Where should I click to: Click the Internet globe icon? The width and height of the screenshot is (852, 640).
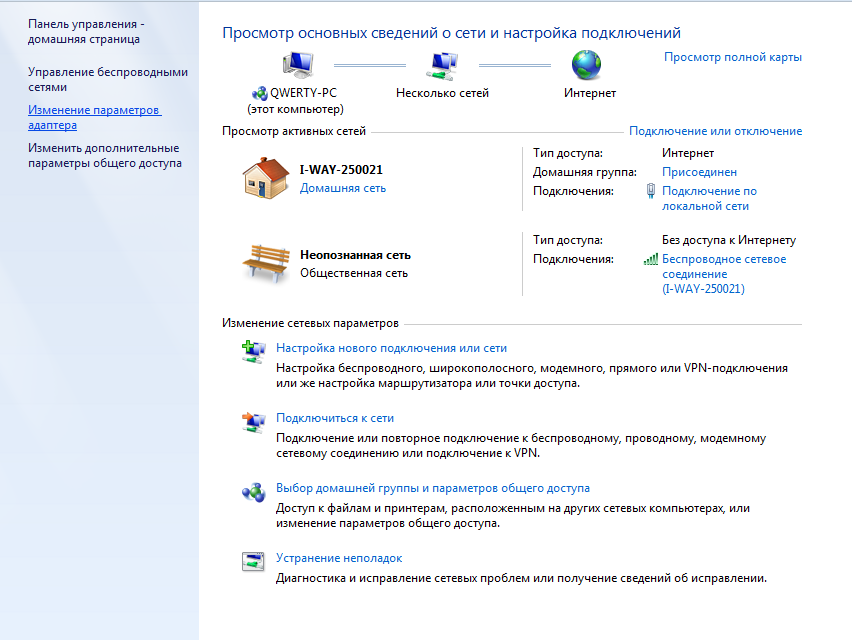point(587,65)
